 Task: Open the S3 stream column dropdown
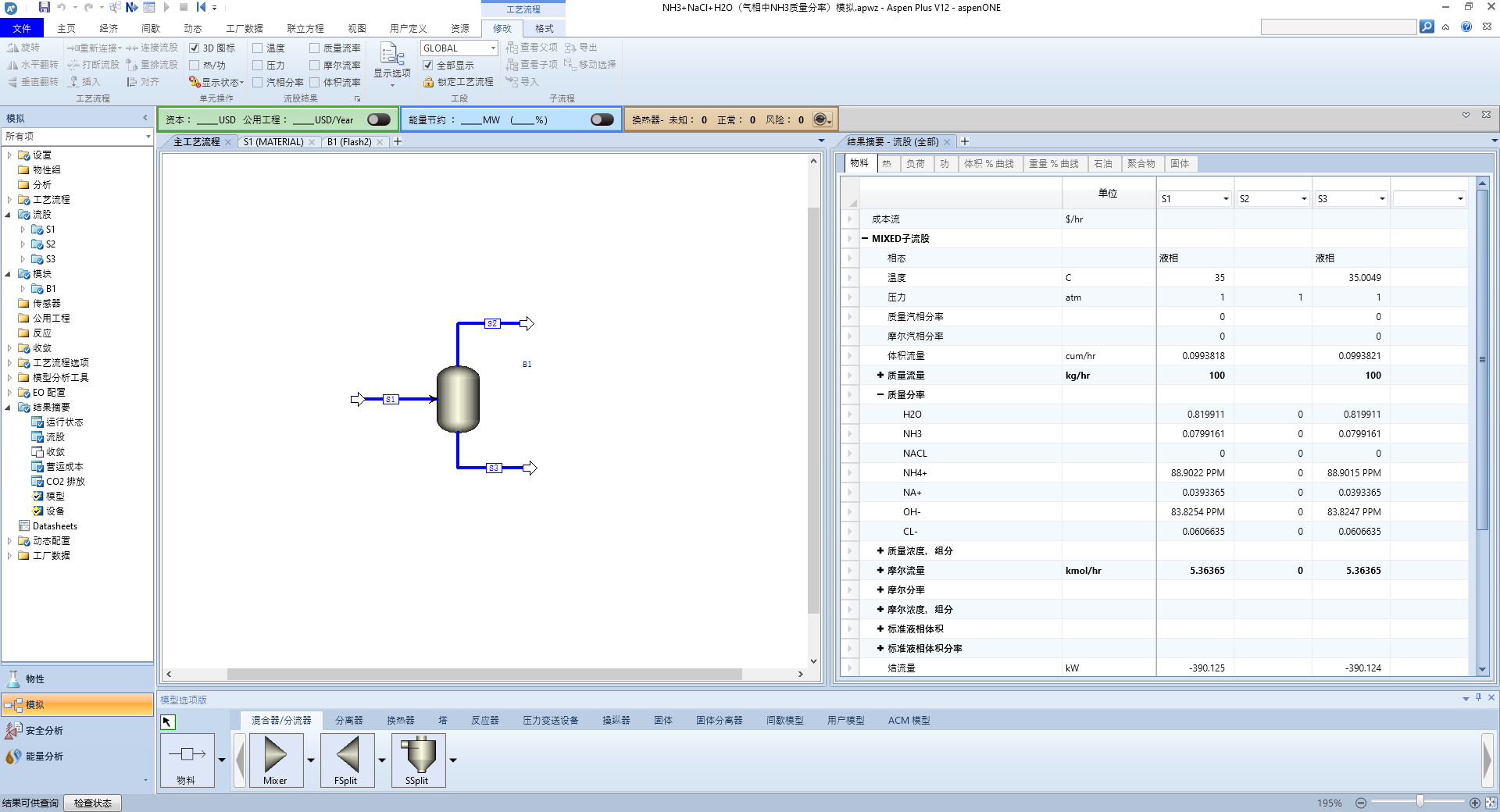[x=1381, y=199]
